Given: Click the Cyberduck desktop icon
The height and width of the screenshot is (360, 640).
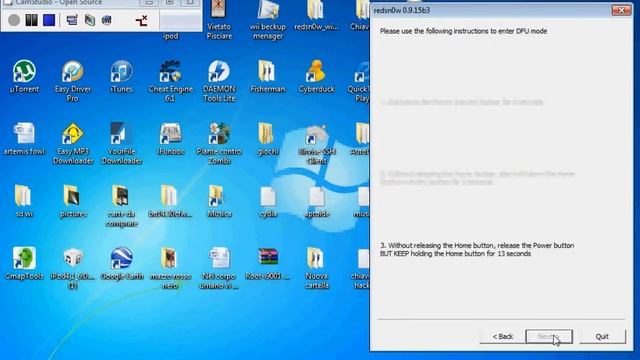Looking at the screenshot, I should pyautogui.click(x=316, y=76).
